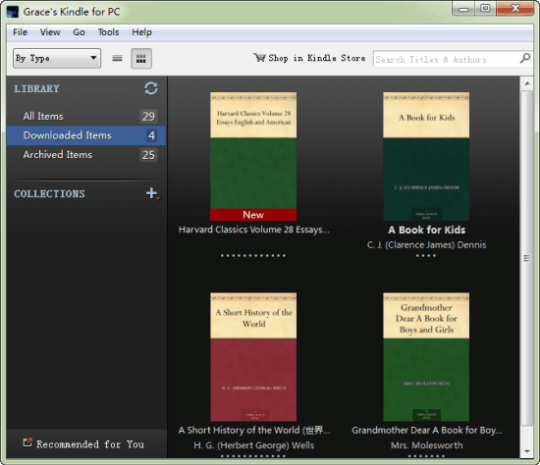Click the shopping cart icon

[x=259, y=58]
